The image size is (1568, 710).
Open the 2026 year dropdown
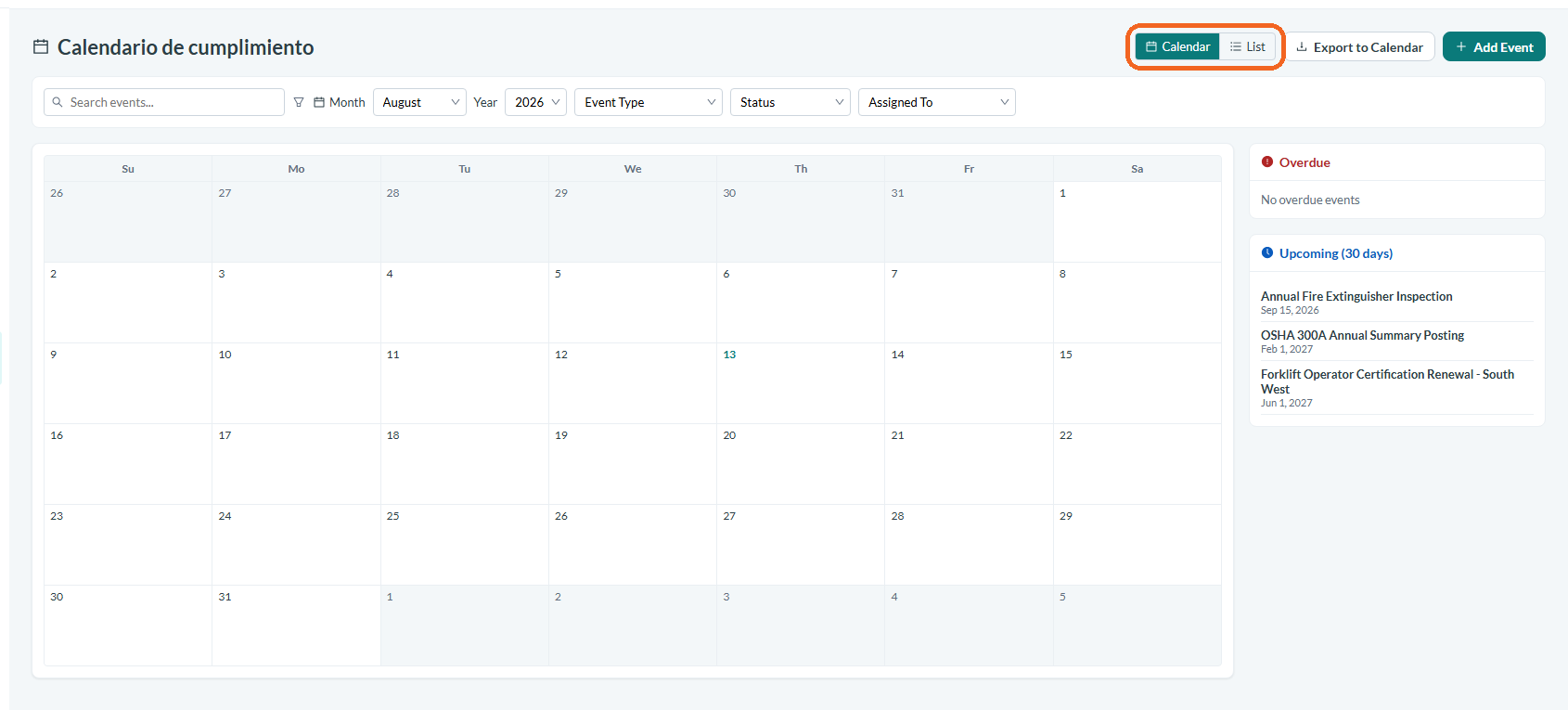click(535, 102)
